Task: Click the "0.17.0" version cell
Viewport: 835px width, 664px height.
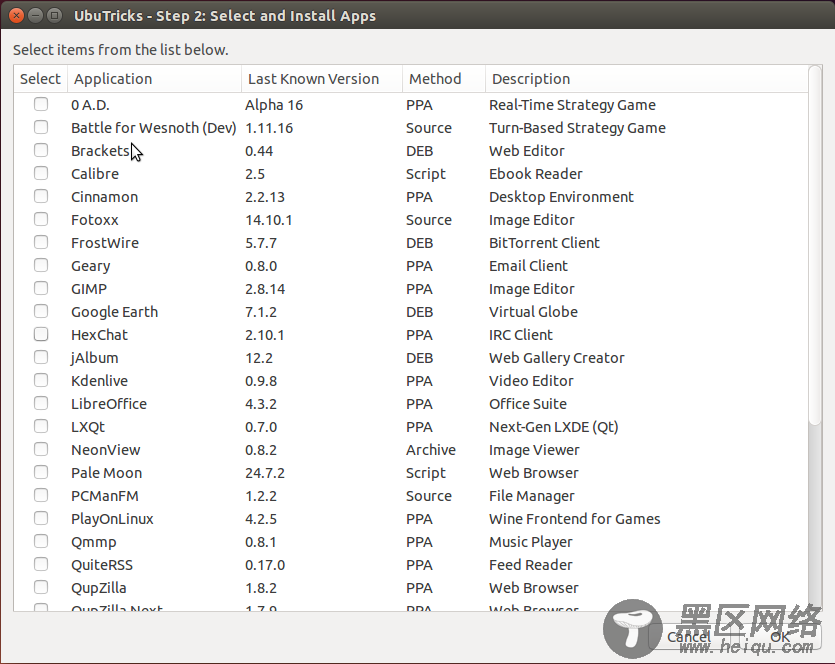Action: [x=265, y=565]
